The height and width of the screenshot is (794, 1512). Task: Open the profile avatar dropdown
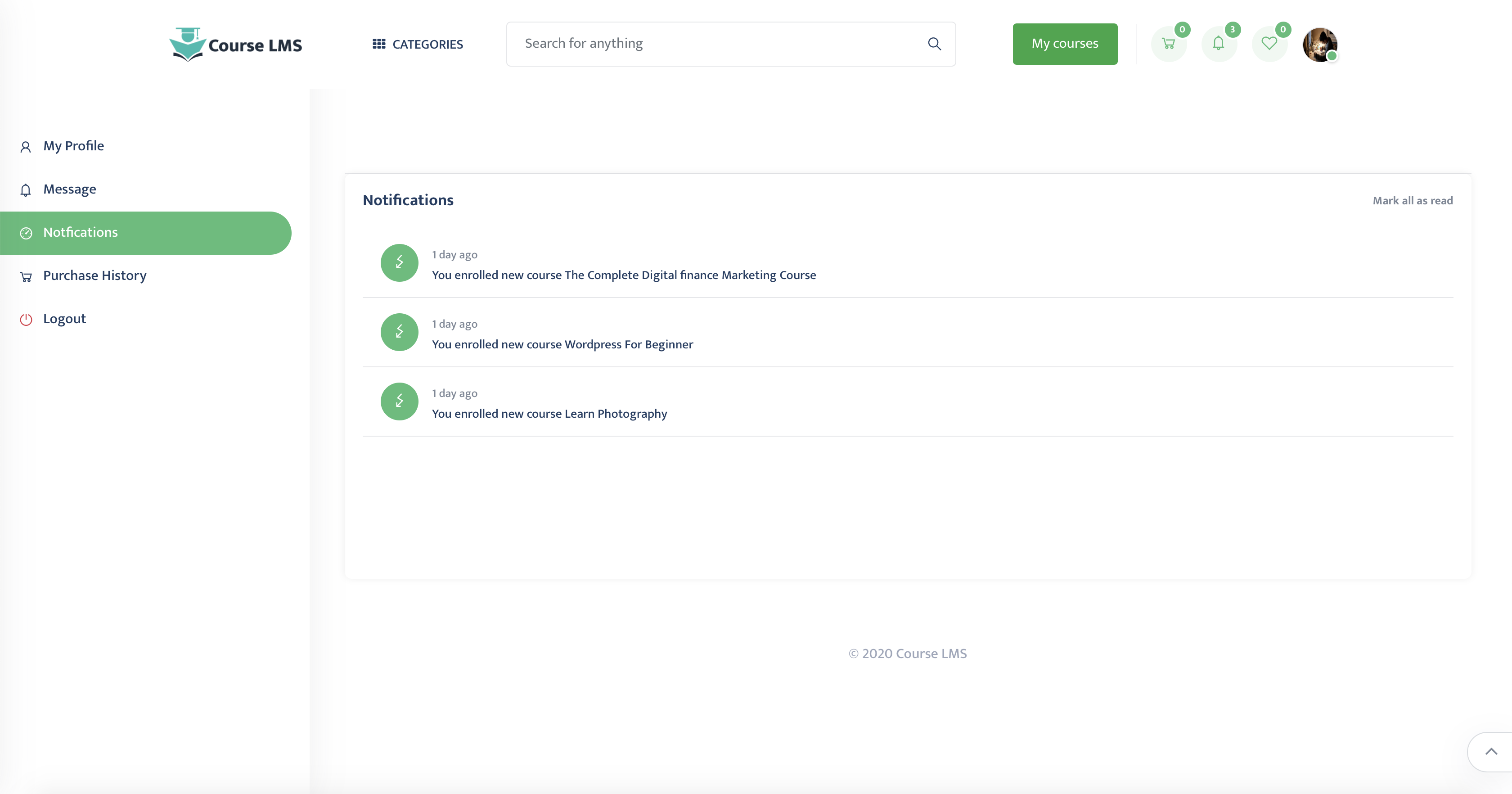click(1321, 45)
